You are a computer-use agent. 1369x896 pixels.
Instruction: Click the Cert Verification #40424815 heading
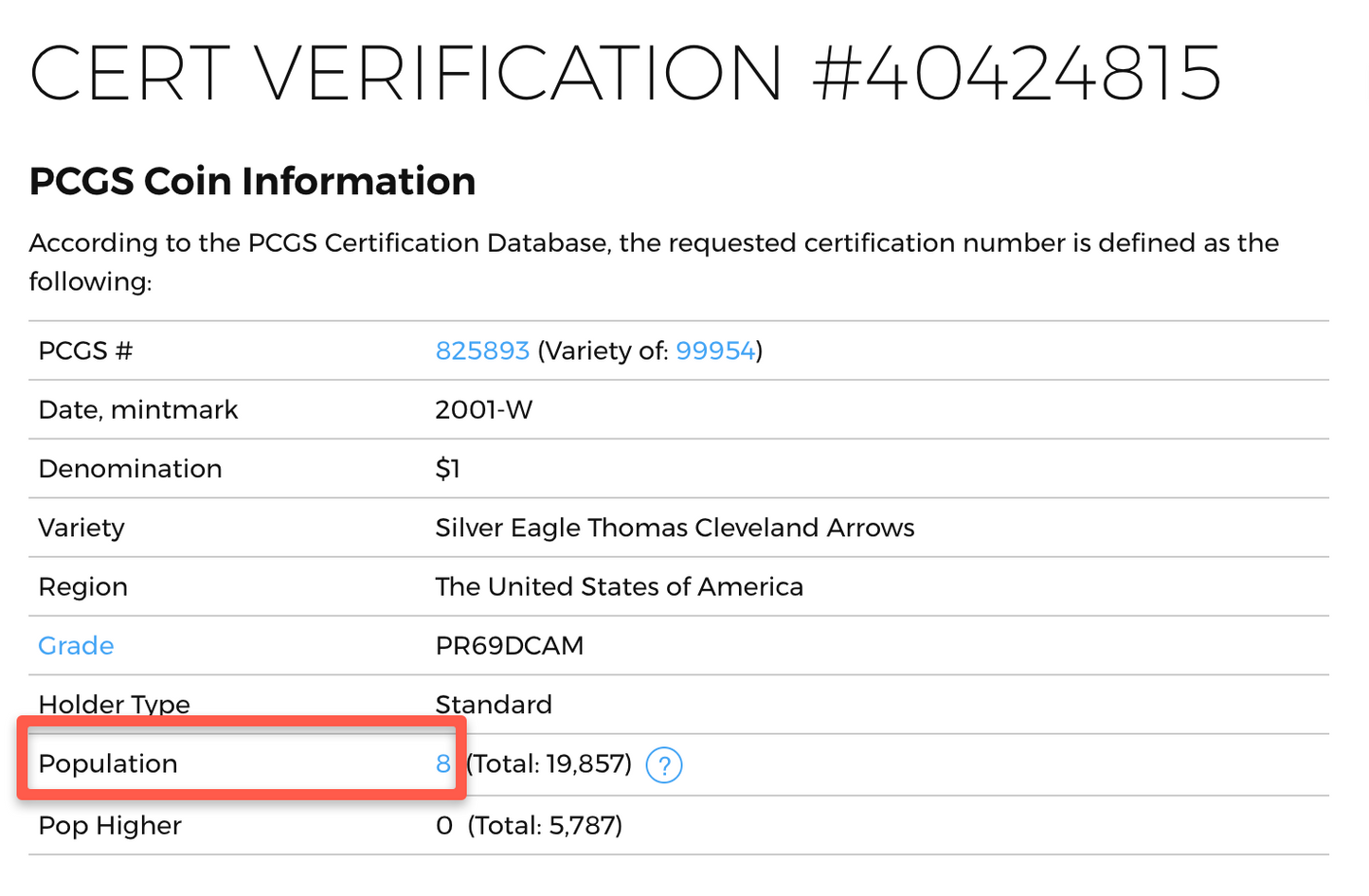625,73
